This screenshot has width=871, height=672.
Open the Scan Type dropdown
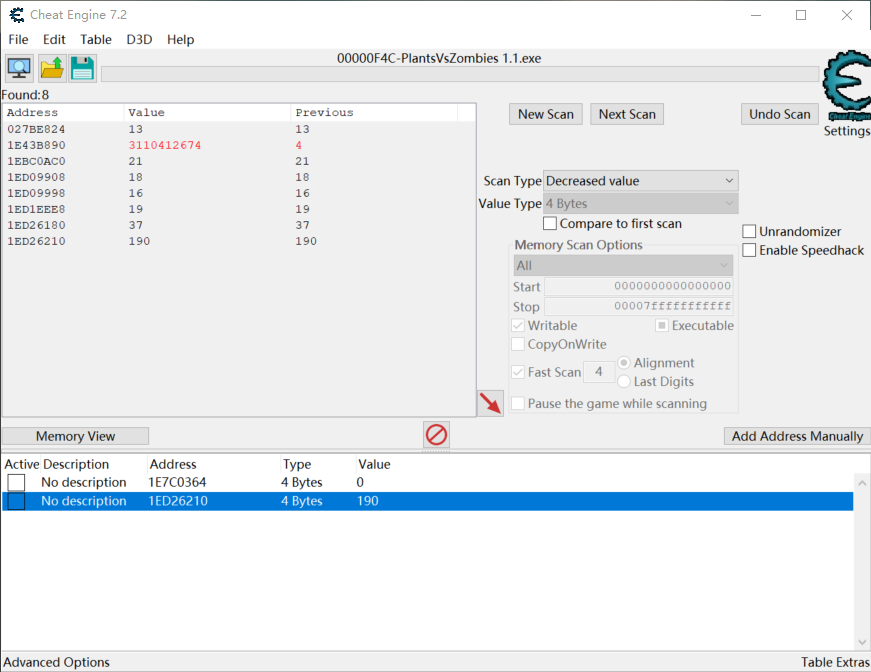640,181
